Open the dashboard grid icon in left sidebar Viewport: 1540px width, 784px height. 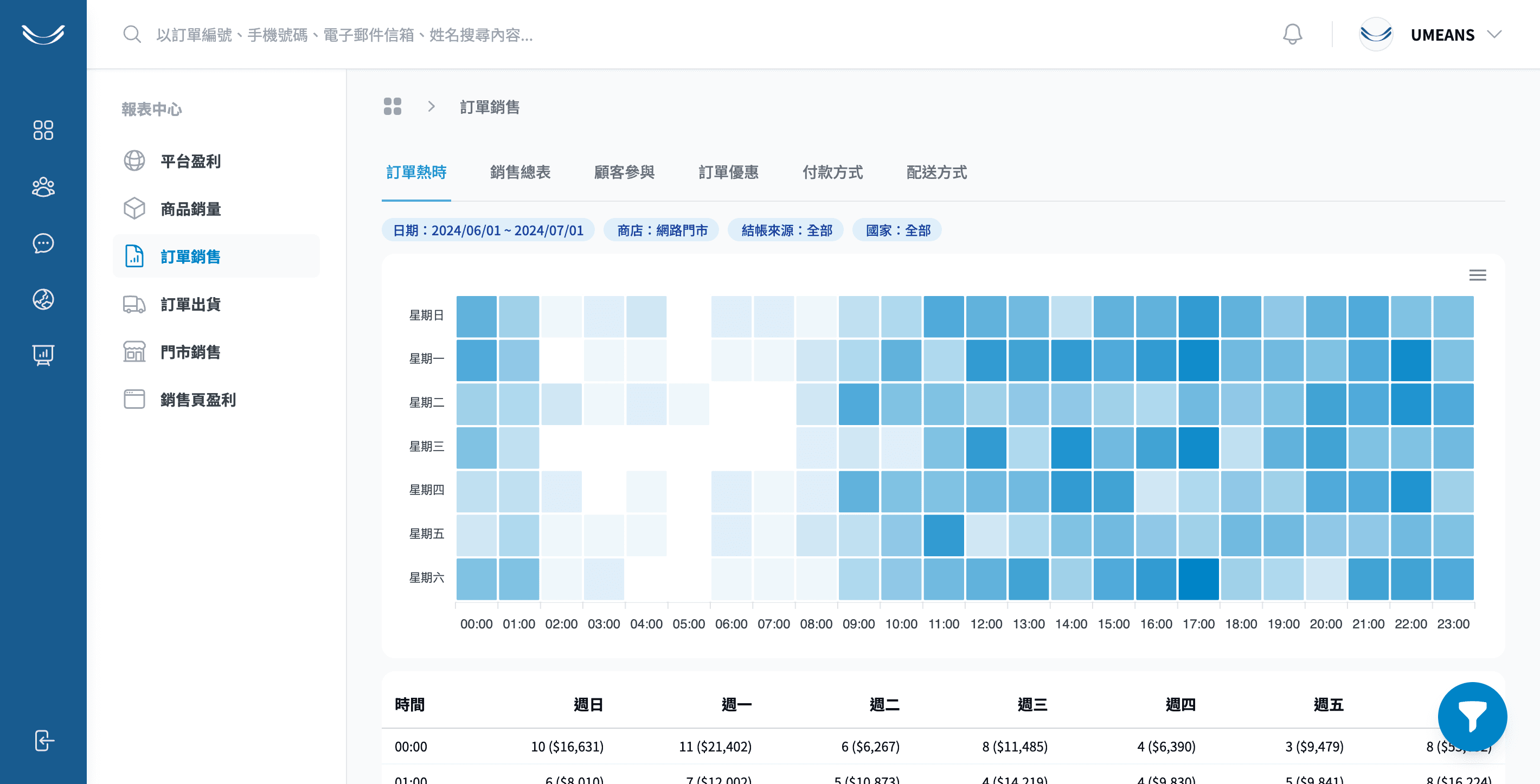click(x=43, y=130)
